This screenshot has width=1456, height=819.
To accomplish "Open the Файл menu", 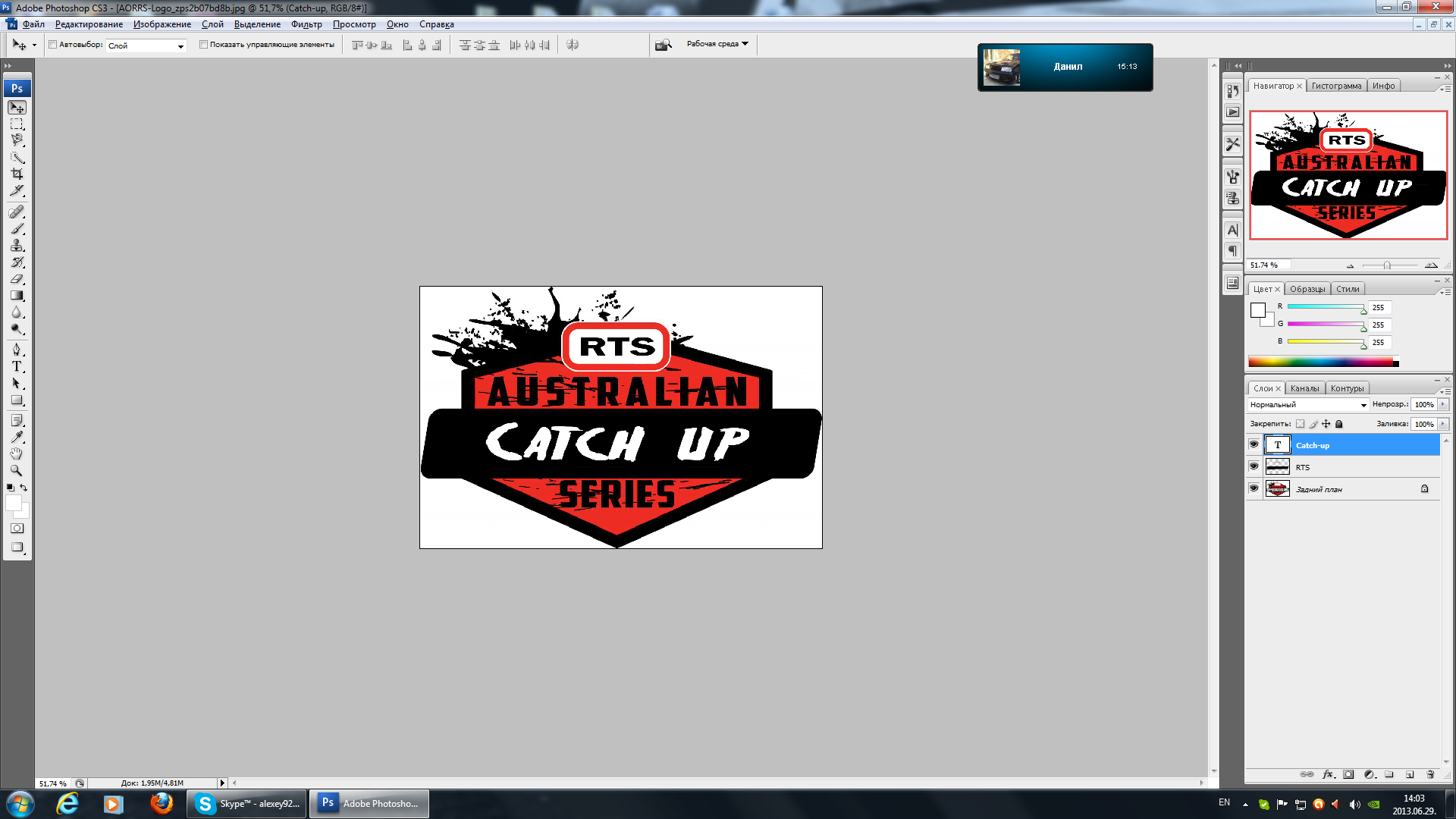I will pos(33,24).
